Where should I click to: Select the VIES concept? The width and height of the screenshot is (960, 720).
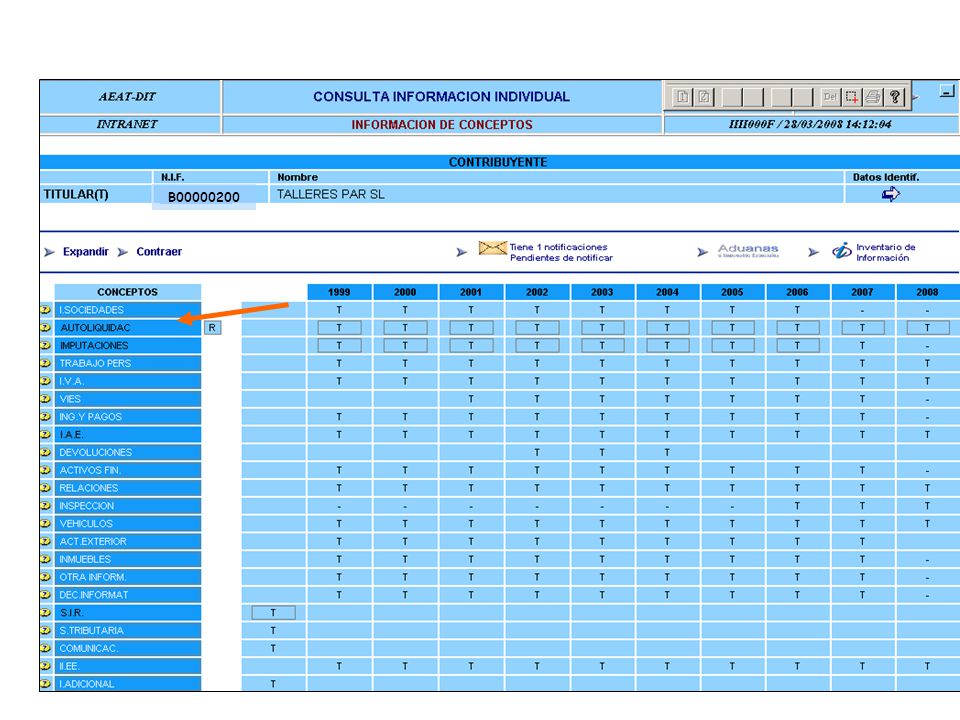(128, 399)
